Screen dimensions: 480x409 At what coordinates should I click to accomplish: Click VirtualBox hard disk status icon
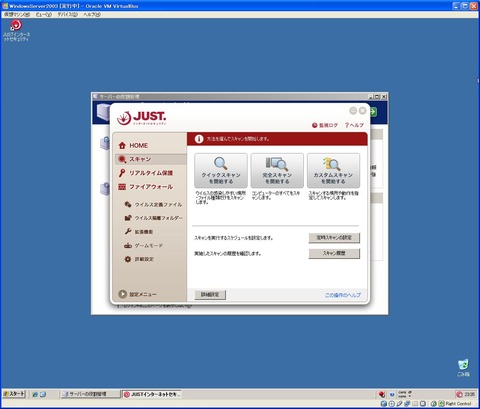(x=384, y=404)
